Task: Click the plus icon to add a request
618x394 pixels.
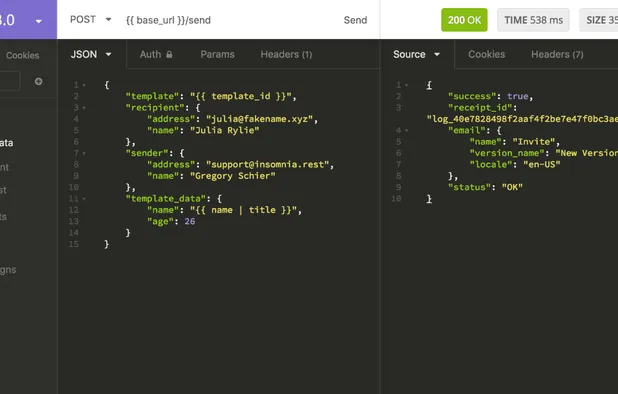Action: pos(38,82)
